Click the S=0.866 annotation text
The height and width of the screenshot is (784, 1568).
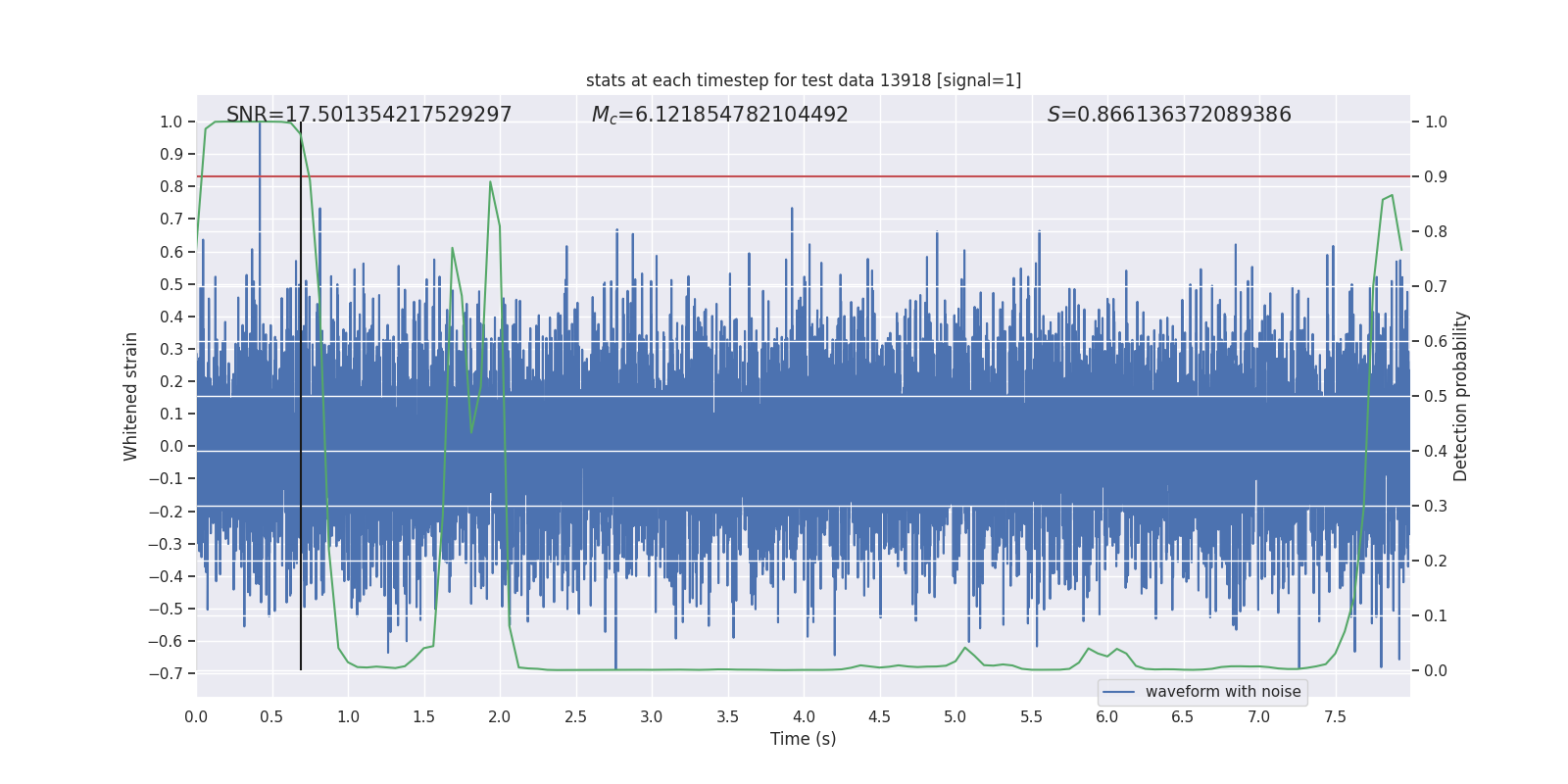click(1168, 115)
